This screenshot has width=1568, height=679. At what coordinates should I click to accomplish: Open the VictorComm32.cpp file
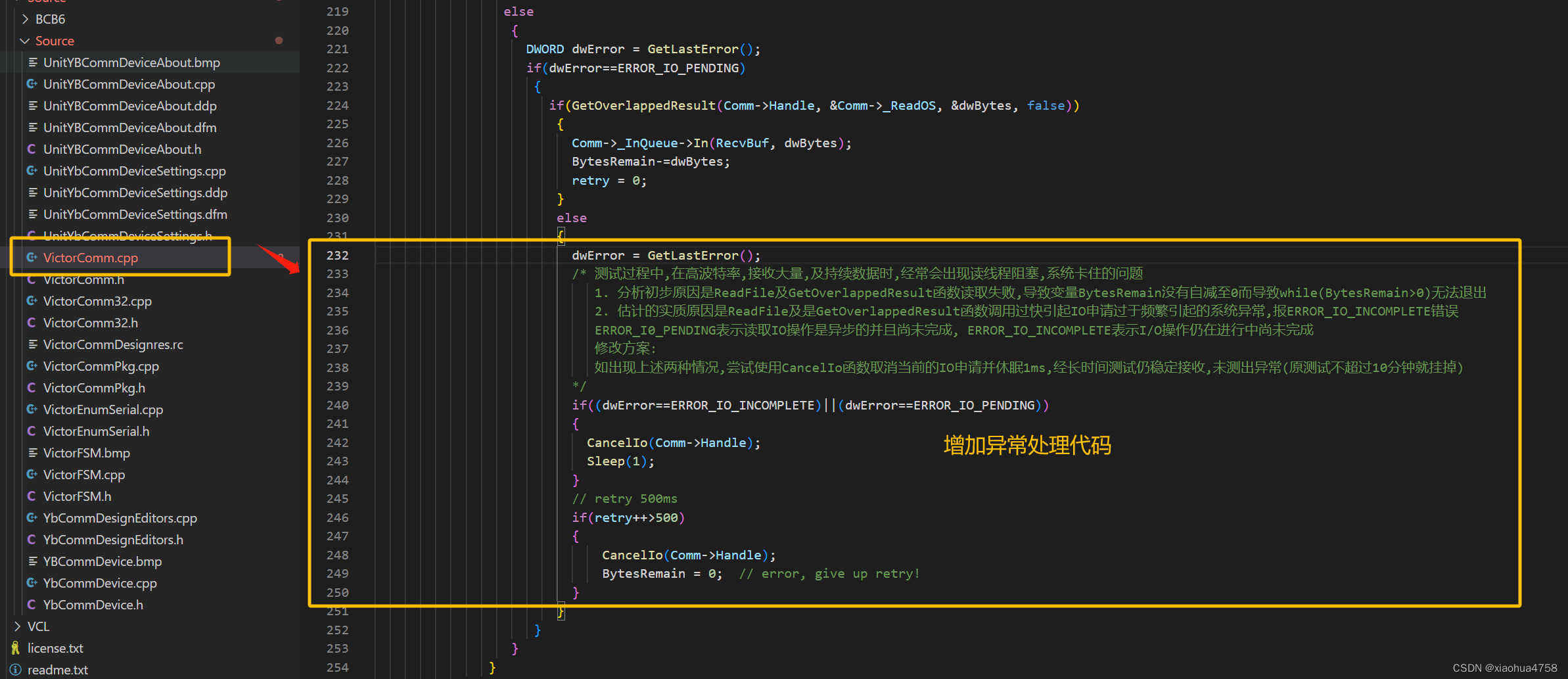click(x=96, y=301)
